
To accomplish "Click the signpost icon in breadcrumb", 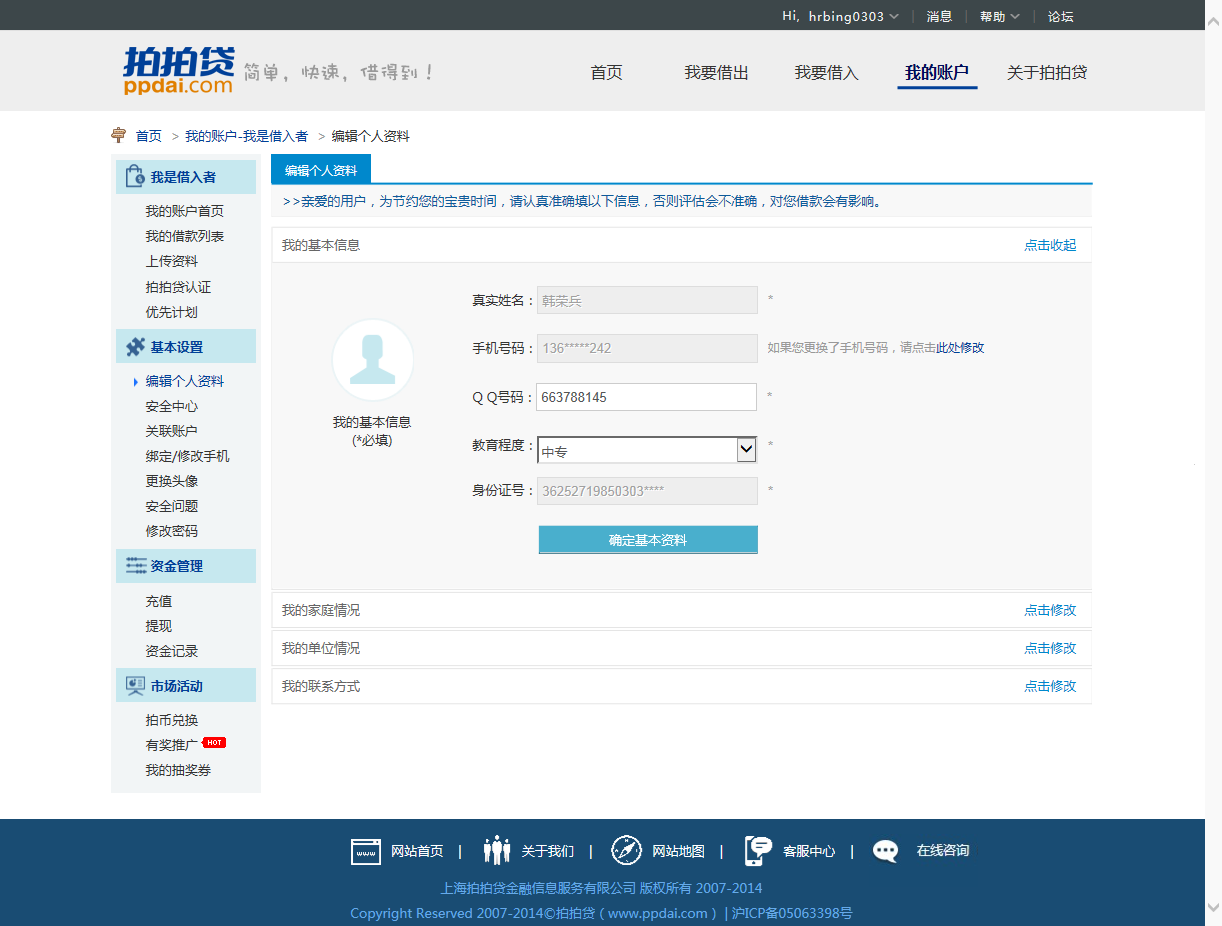I will (119, 136).
